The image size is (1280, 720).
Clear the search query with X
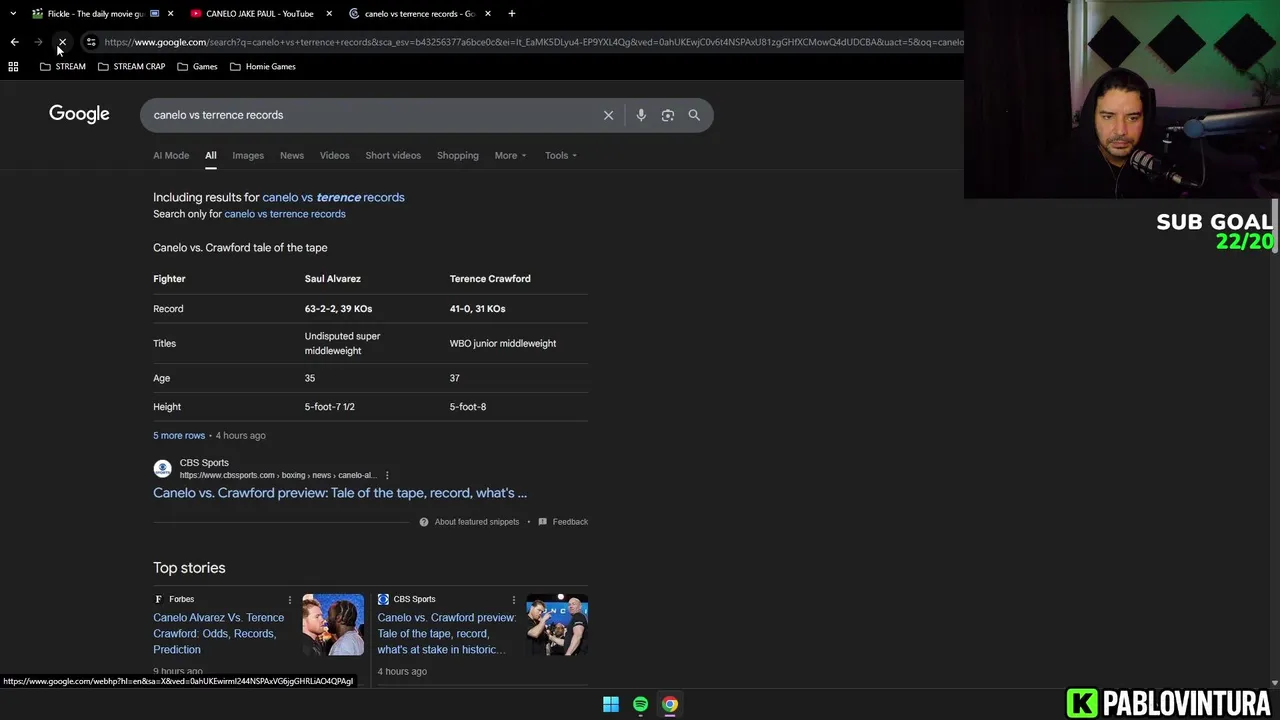tap(608, 115)
